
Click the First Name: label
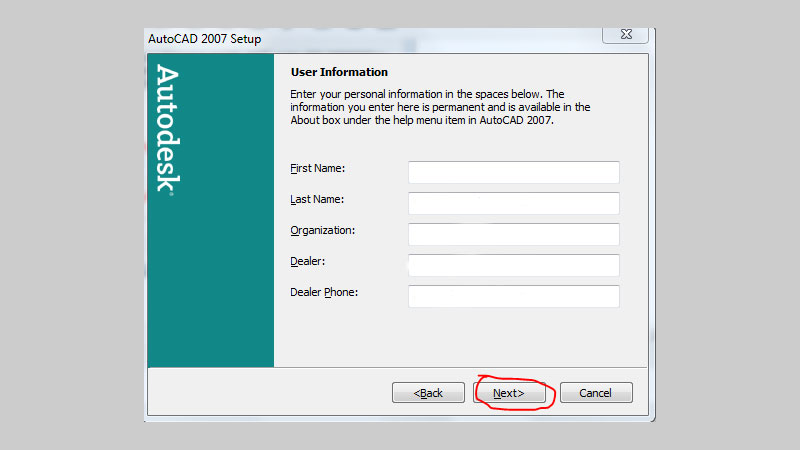point(317,168)
